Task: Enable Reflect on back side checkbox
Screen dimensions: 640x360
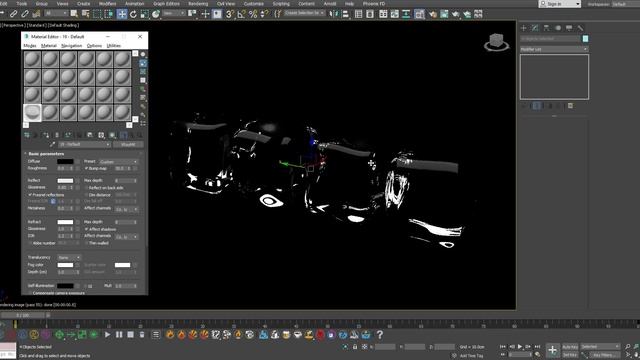Action: pyautogui.click(x=87, y=188)
